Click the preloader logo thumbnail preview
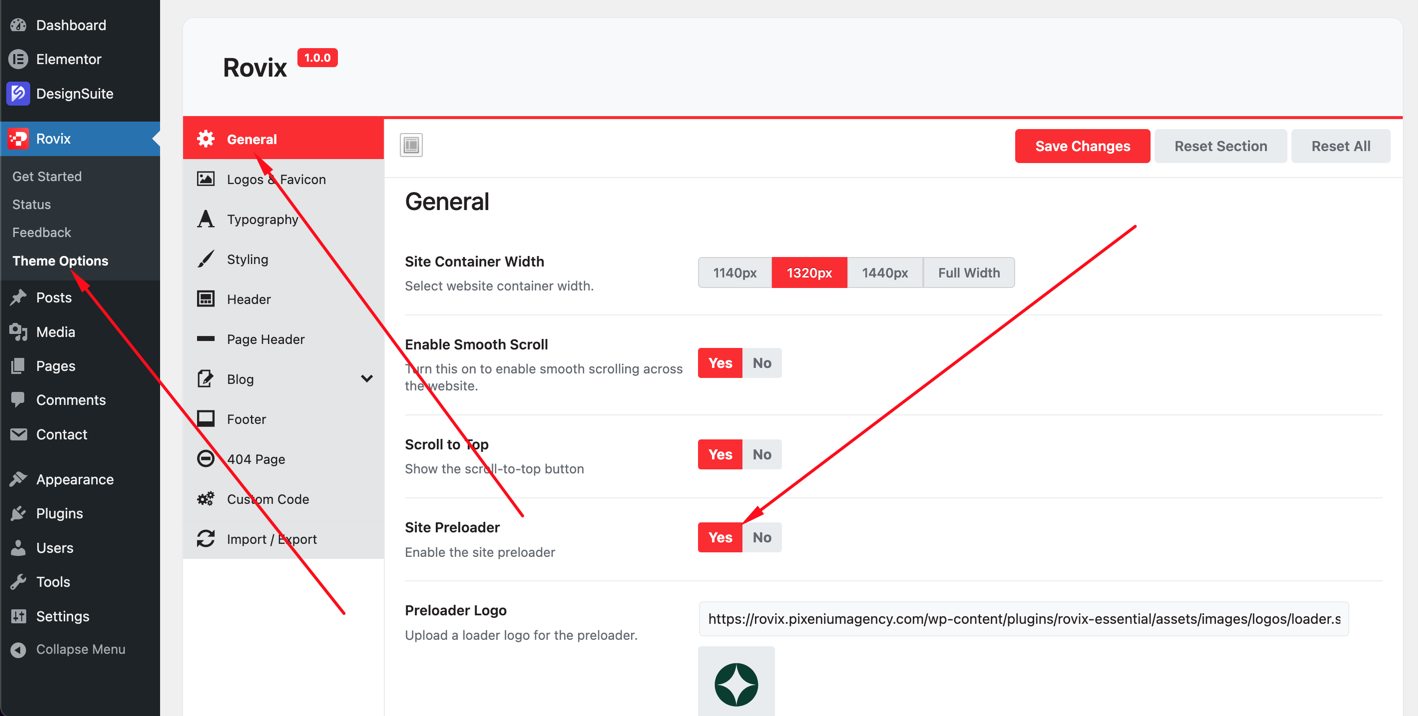The image size is (1419, 716). [736, 682]
